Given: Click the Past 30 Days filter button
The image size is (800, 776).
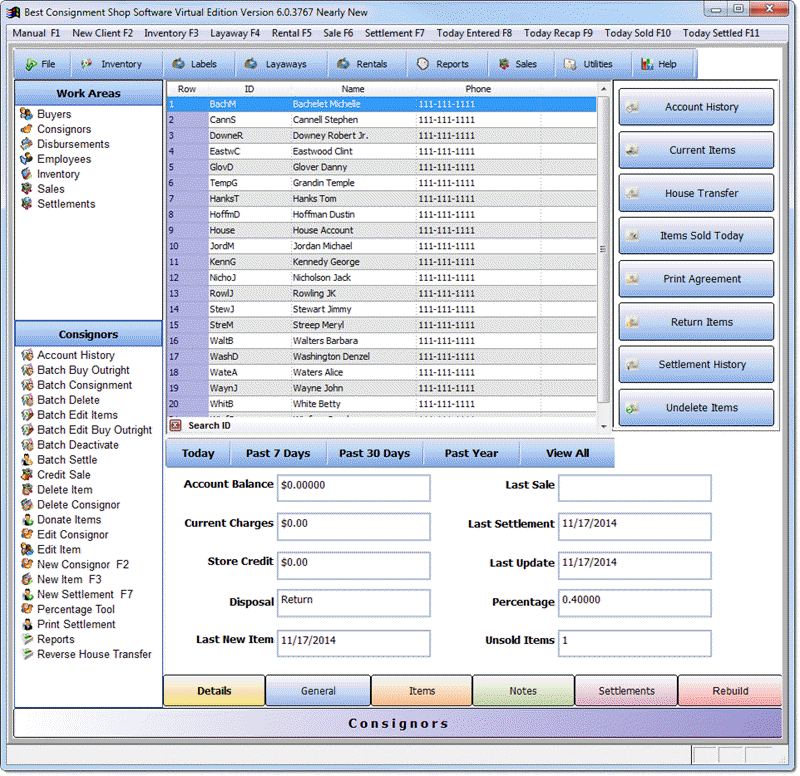Looking at the screenshot, I should point(375,452).
